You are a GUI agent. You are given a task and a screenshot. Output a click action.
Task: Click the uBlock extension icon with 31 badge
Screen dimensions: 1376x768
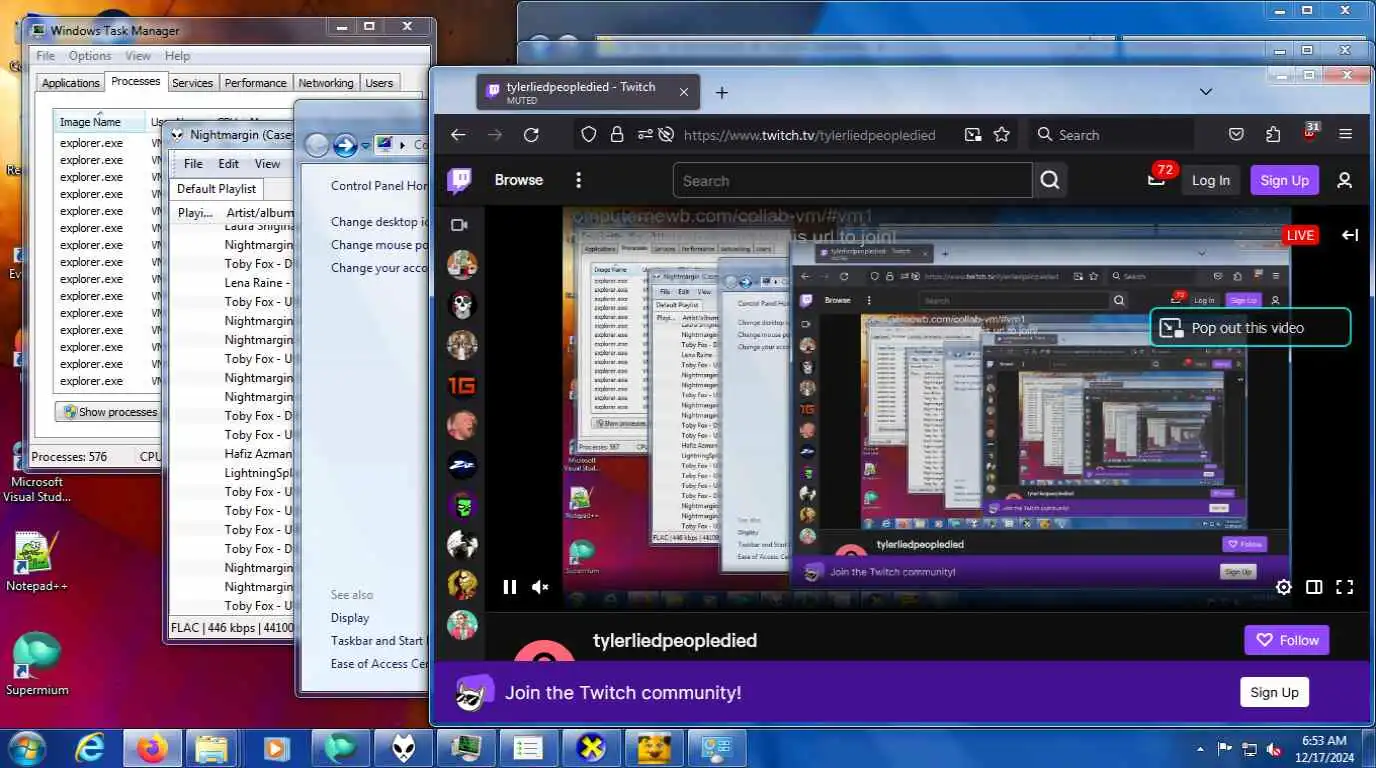pos(1310,133)
